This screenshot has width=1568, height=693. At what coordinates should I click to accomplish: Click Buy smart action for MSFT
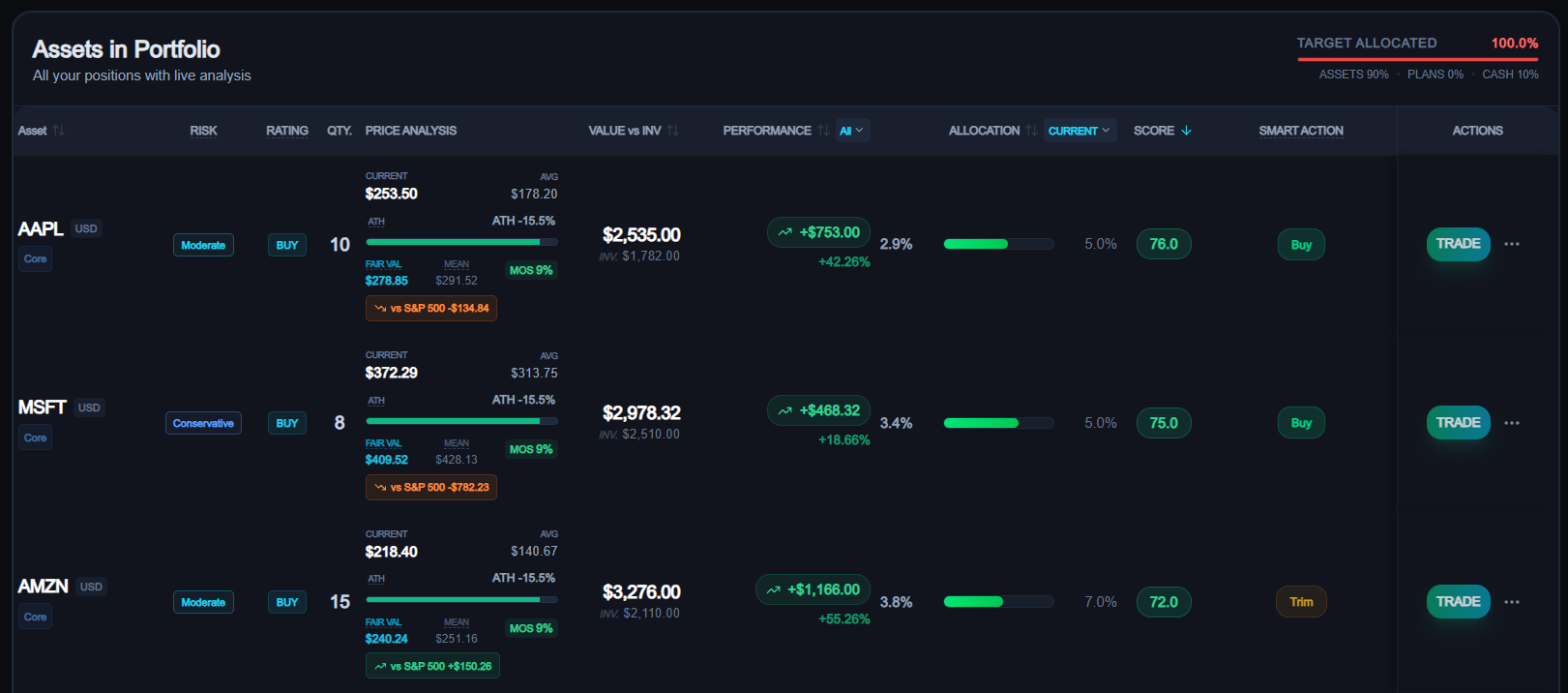1301,423
